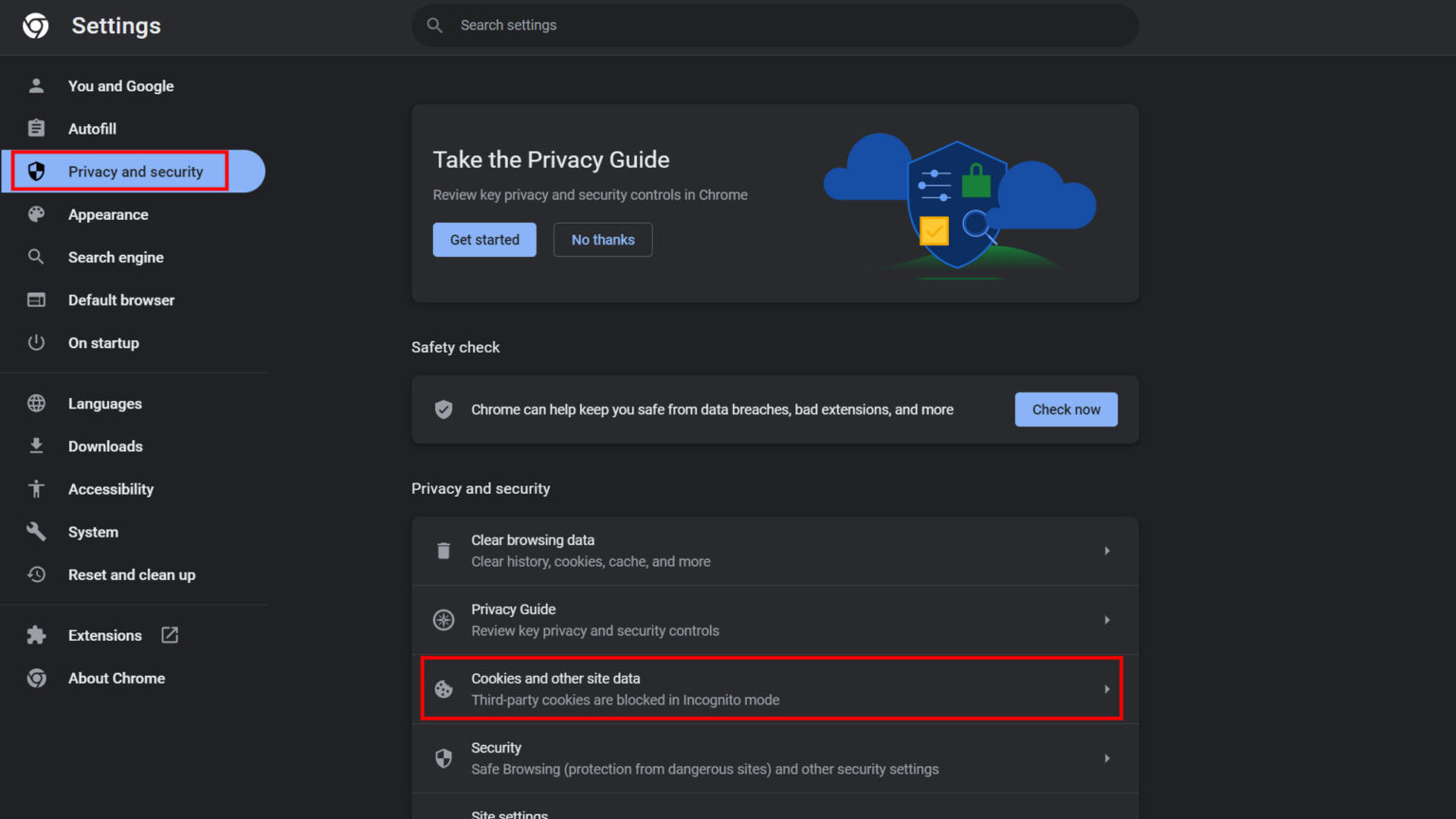1456x819 pixels.
Task: Open Default browser from the sidebar
Action: (x=120, y=300)
